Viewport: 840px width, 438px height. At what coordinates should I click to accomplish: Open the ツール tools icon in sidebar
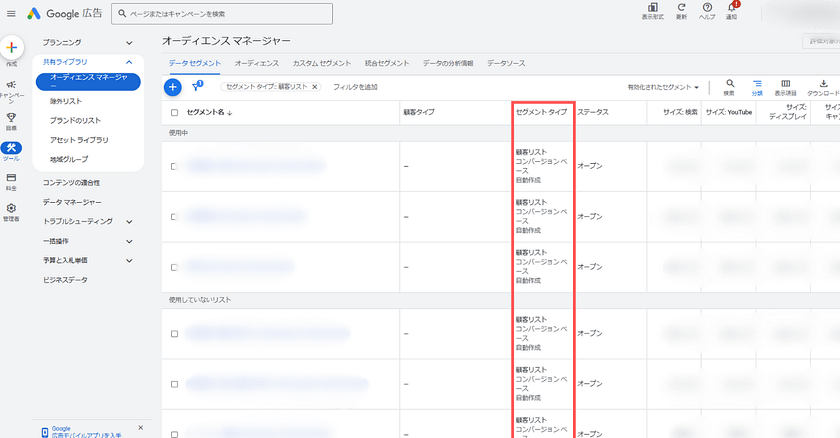(x=12, y=149)
